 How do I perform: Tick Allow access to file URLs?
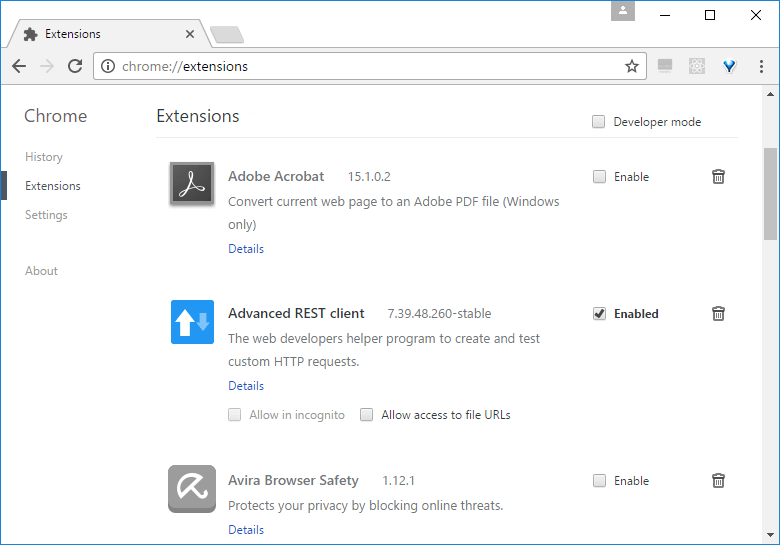(367, 415)
